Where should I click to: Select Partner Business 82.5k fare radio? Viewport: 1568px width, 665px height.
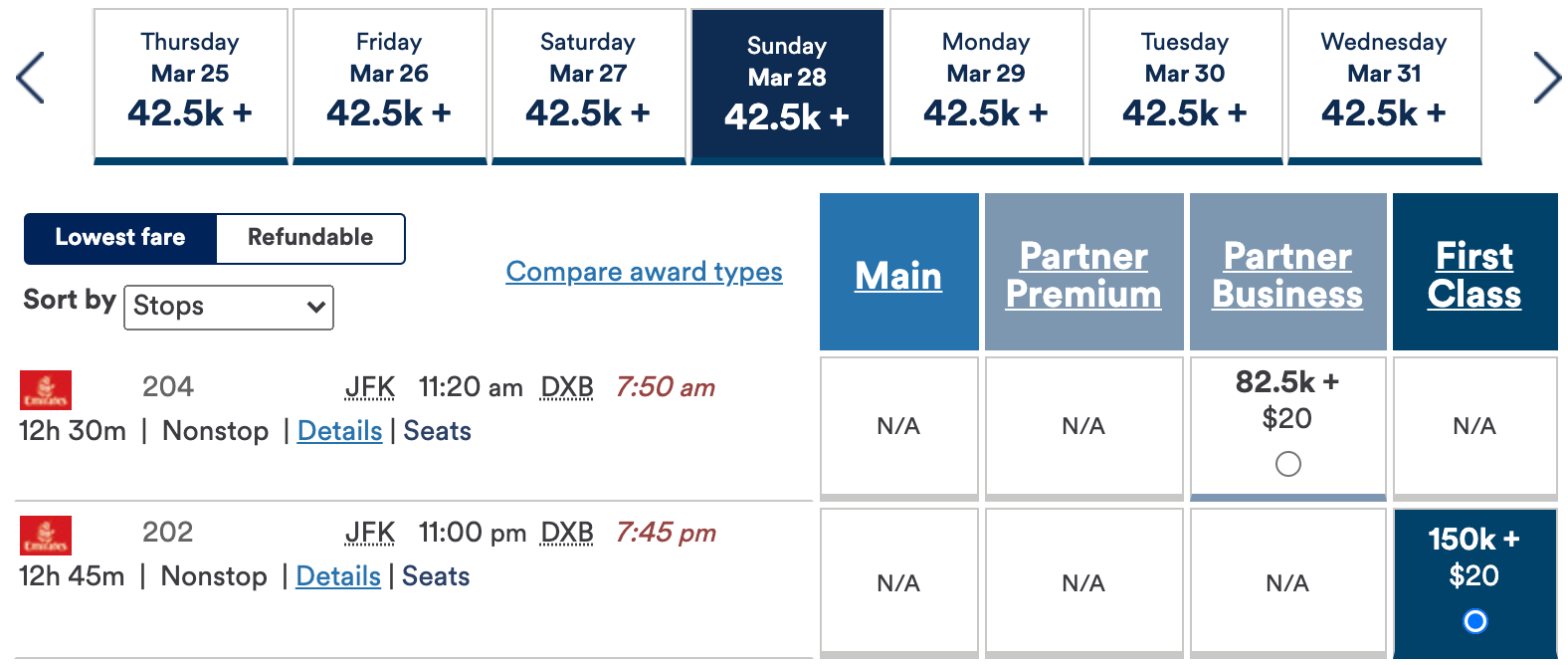coord(1287,464)
